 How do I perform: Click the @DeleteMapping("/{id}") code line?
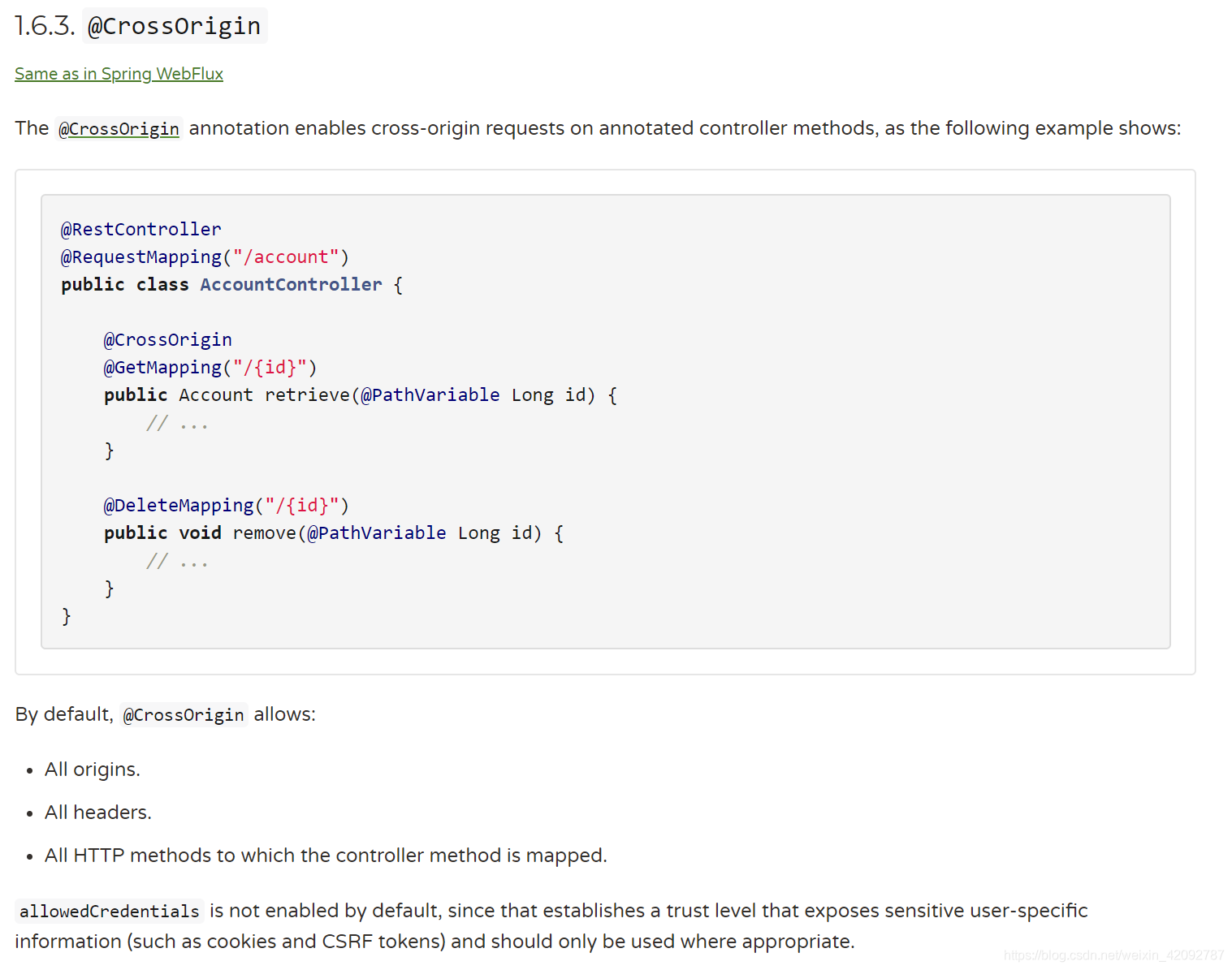point(226,506)
